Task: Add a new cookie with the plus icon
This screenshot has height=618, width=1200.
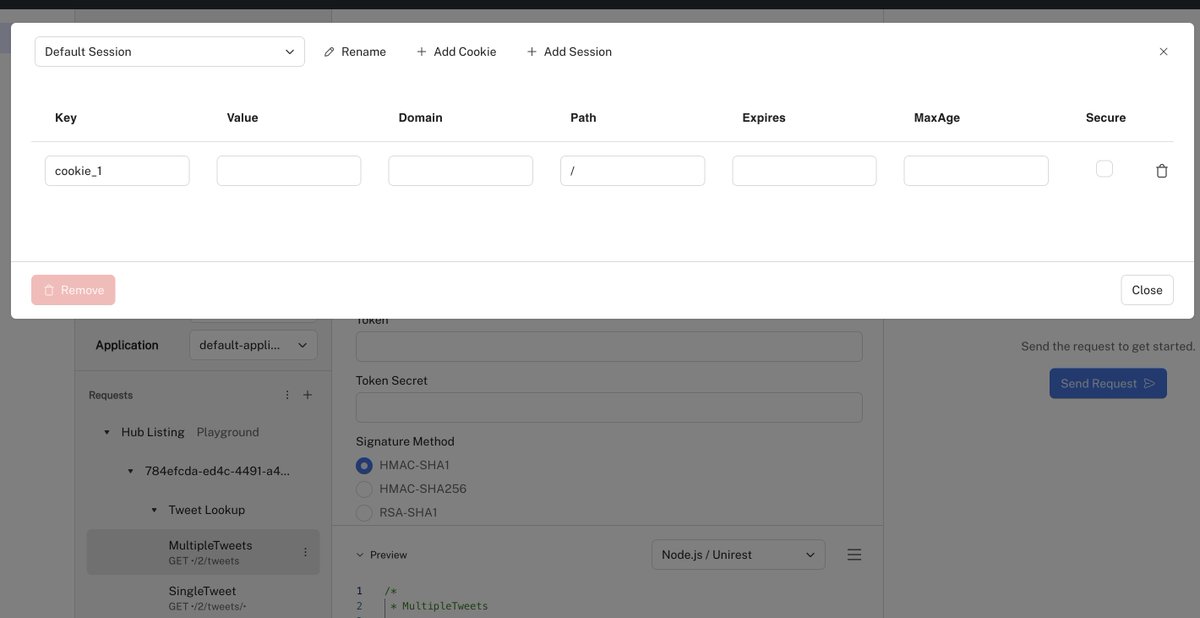Action: pyautogui.click(x=420, y=51)
